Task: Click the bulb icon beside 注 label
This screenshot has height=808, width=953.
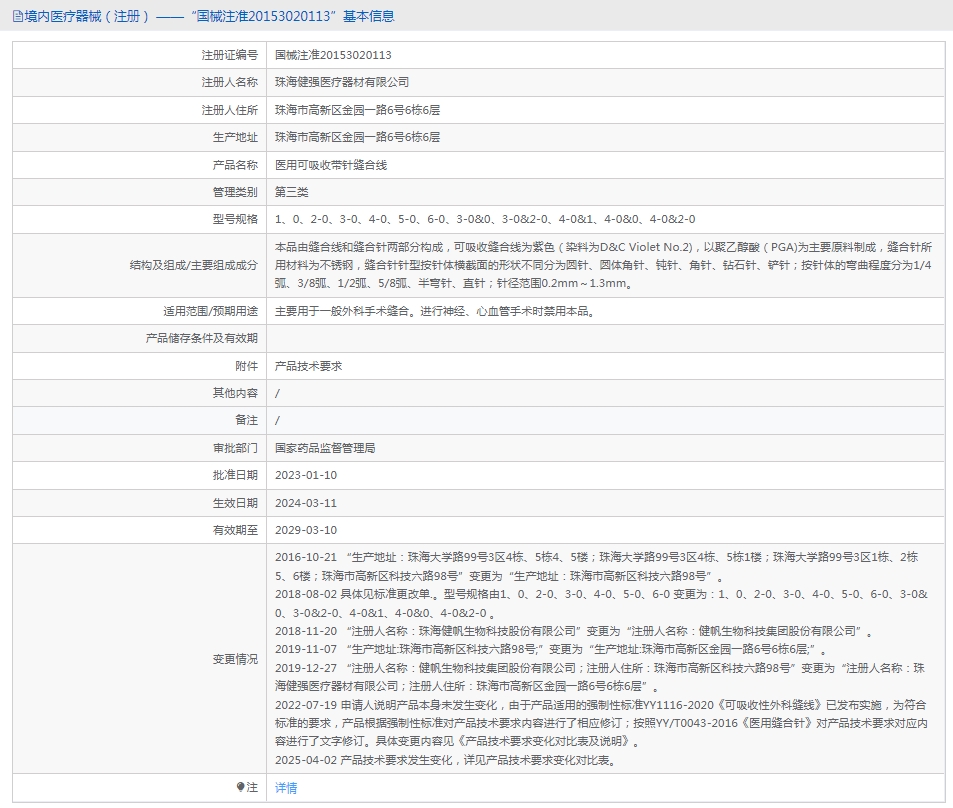Action: pos(241,787)
